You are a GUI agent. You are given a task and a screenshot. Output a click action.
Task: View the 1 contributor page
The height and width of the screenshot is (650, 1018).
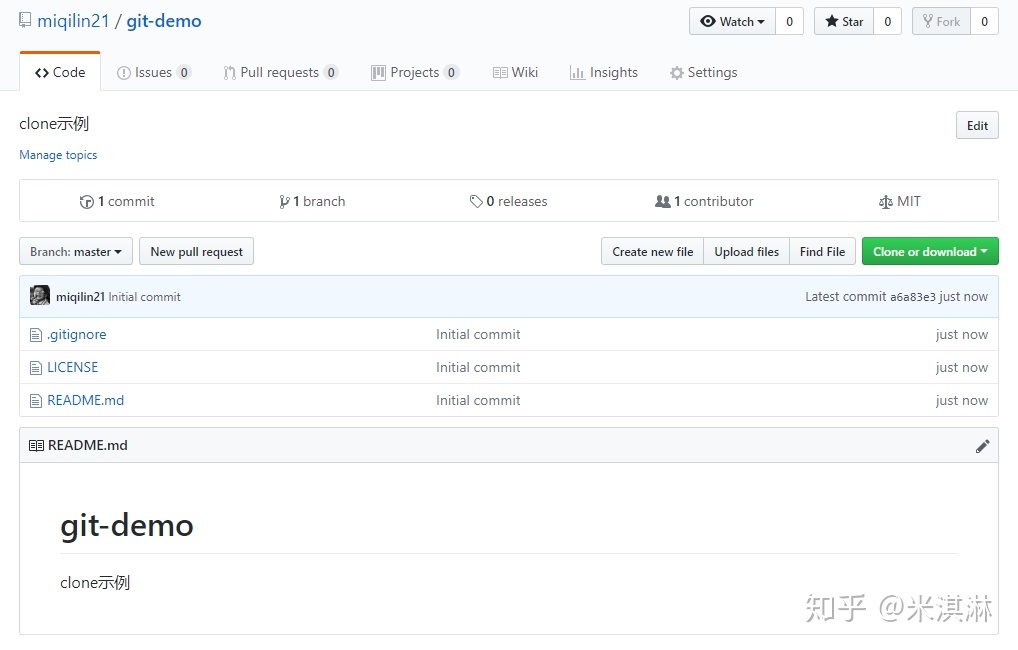(704, 201)
